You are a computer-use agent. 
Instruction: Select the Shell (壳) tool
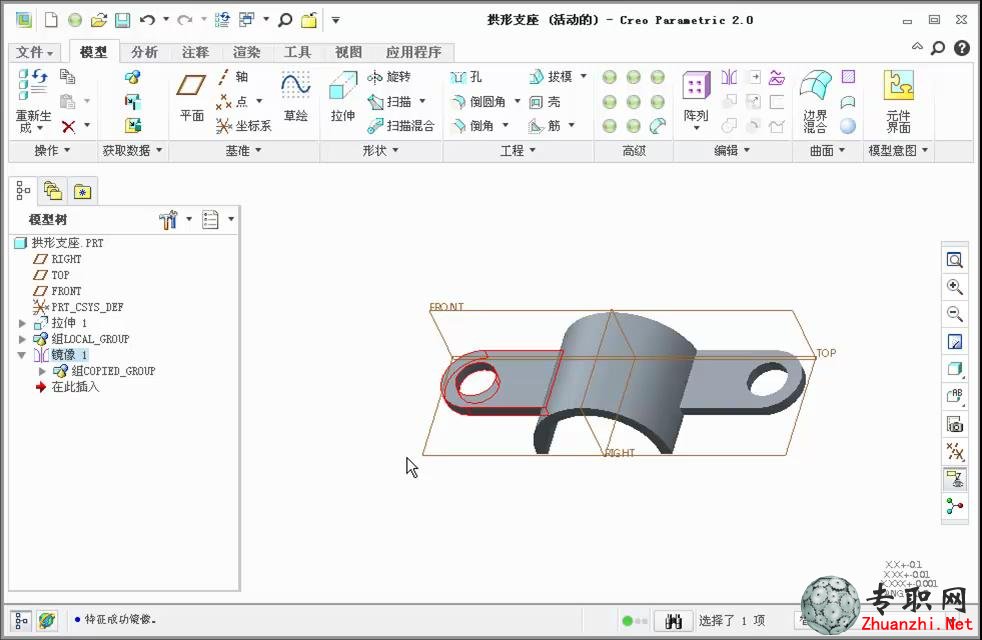[545, 101]
